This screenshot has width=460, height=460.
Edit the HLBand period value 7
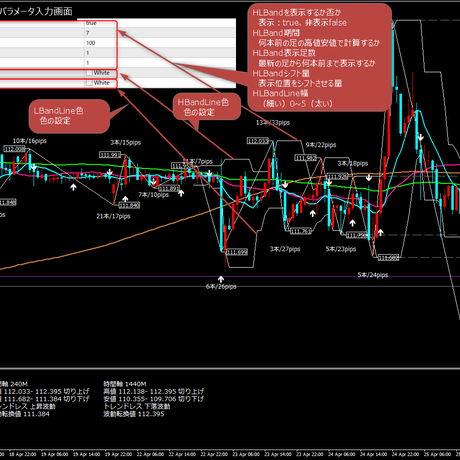88,33
